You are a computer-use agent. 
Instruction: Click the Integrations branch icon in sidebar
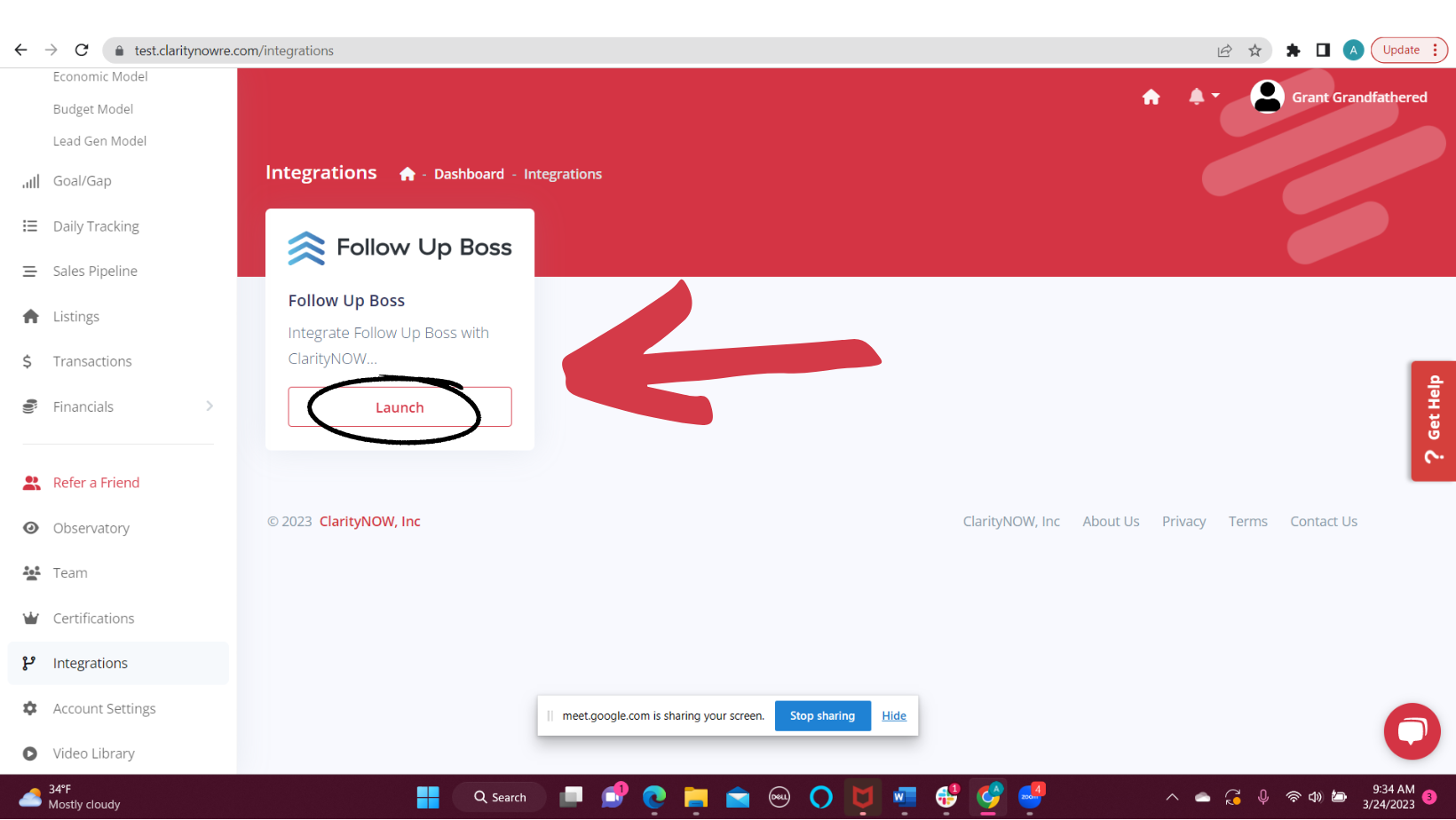click(x=29, y=663)
